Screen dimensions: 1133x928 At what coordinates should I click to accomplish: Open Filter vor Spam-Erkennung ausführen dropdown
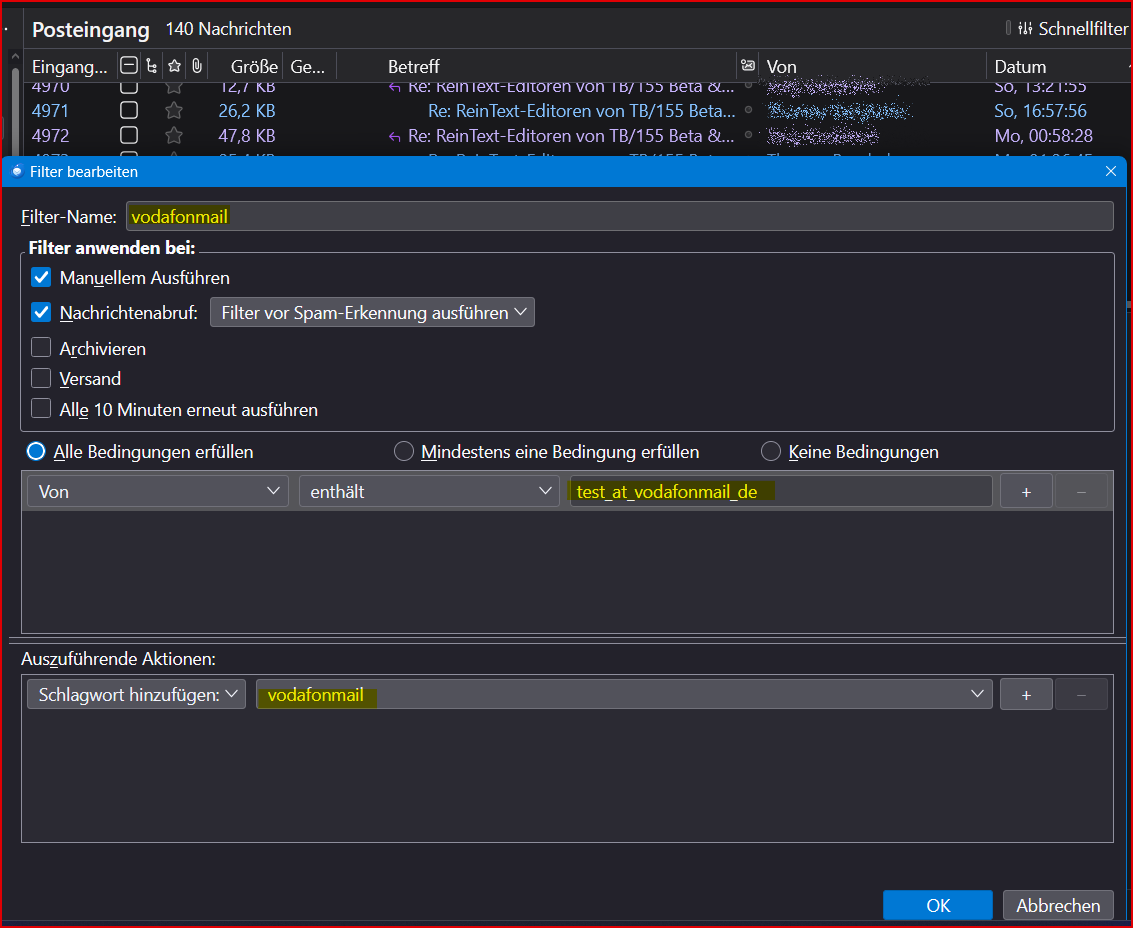(372, 312)
